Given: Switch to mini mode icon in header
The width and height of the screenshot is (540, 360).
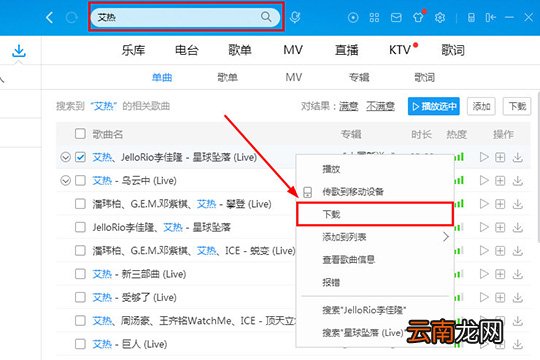Looking at the screenshot, I should click(x=490, y=17).
